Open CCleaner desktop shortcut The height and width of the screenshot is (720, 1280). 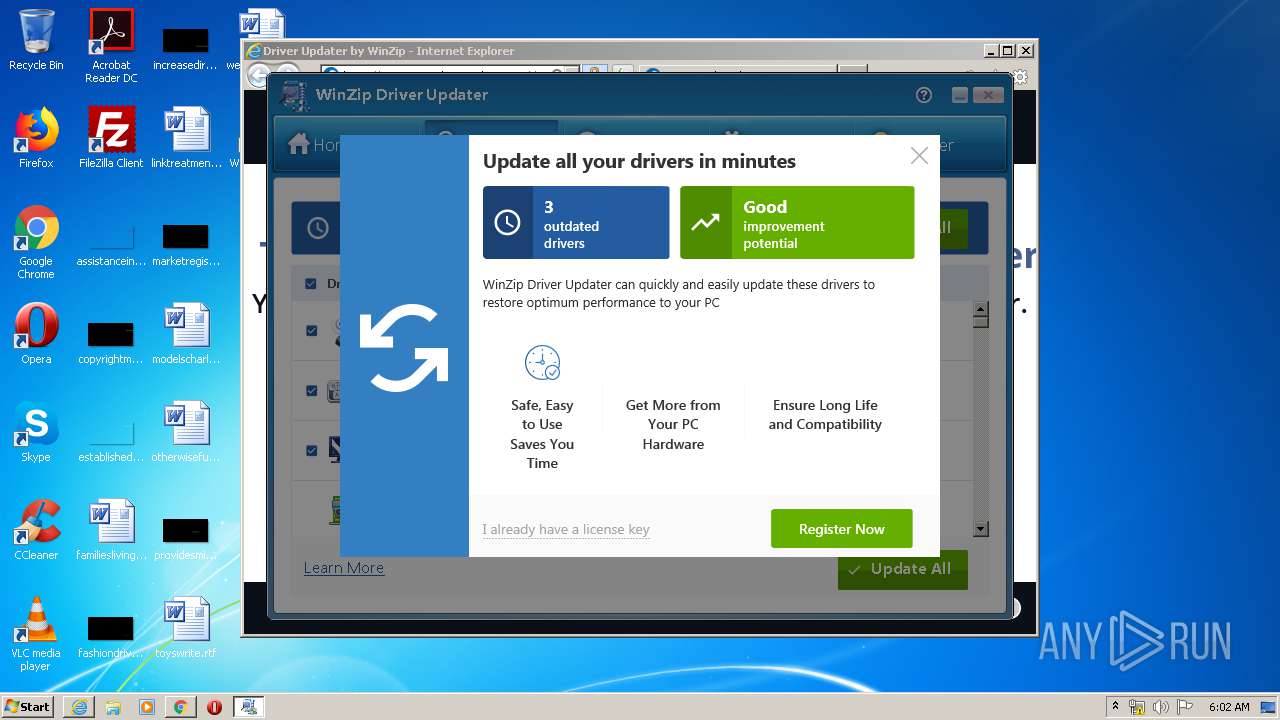(x=36, y=530)
